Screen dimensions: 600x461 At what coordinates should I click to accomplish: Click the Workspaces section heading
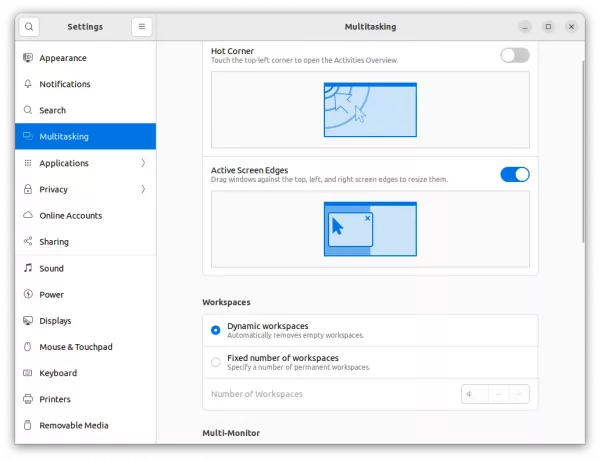[x=226, y=302]
